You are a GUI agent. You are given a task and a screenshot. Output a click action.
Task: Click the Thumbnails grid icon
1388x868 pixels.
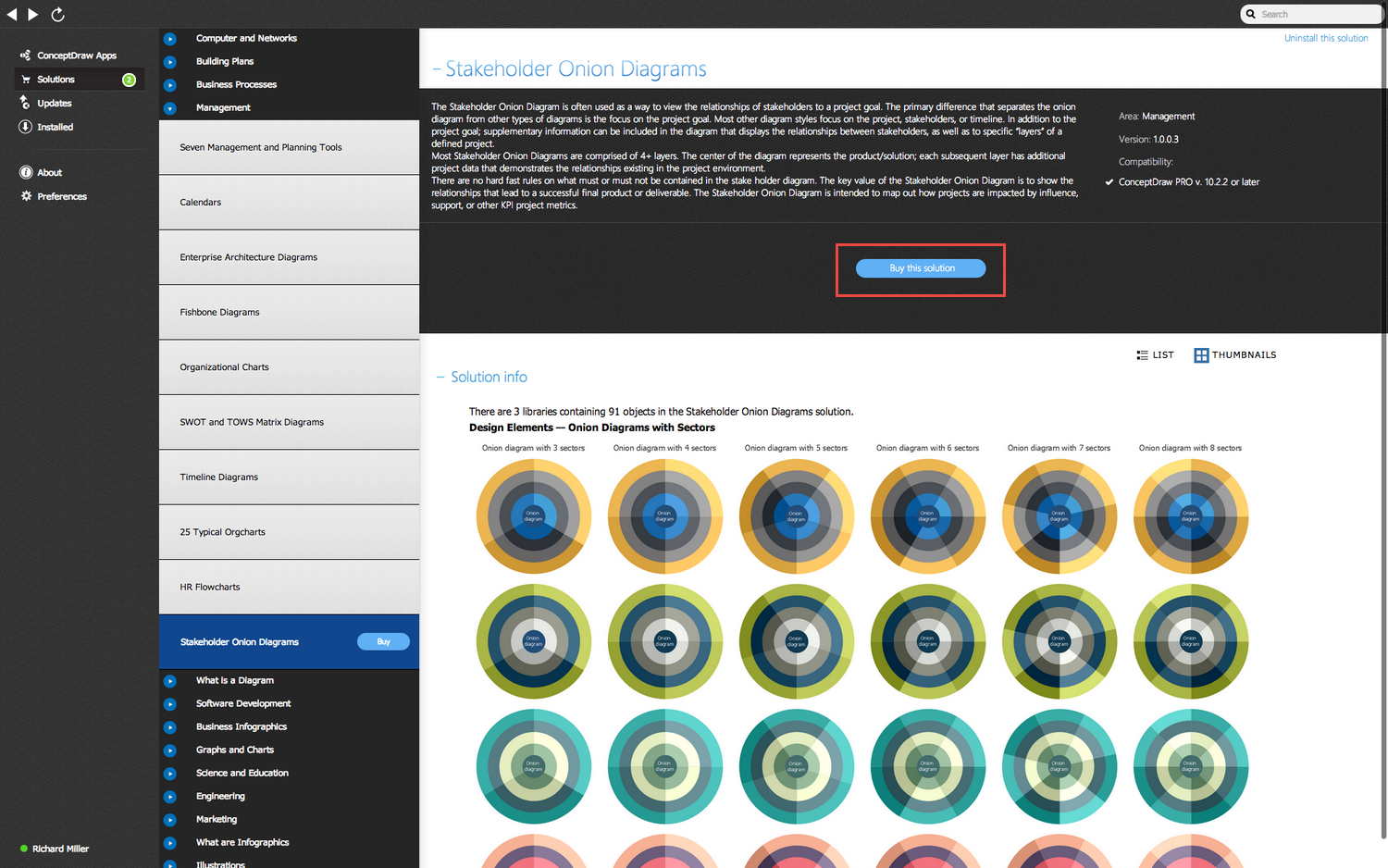click(x=1201, y=355)
